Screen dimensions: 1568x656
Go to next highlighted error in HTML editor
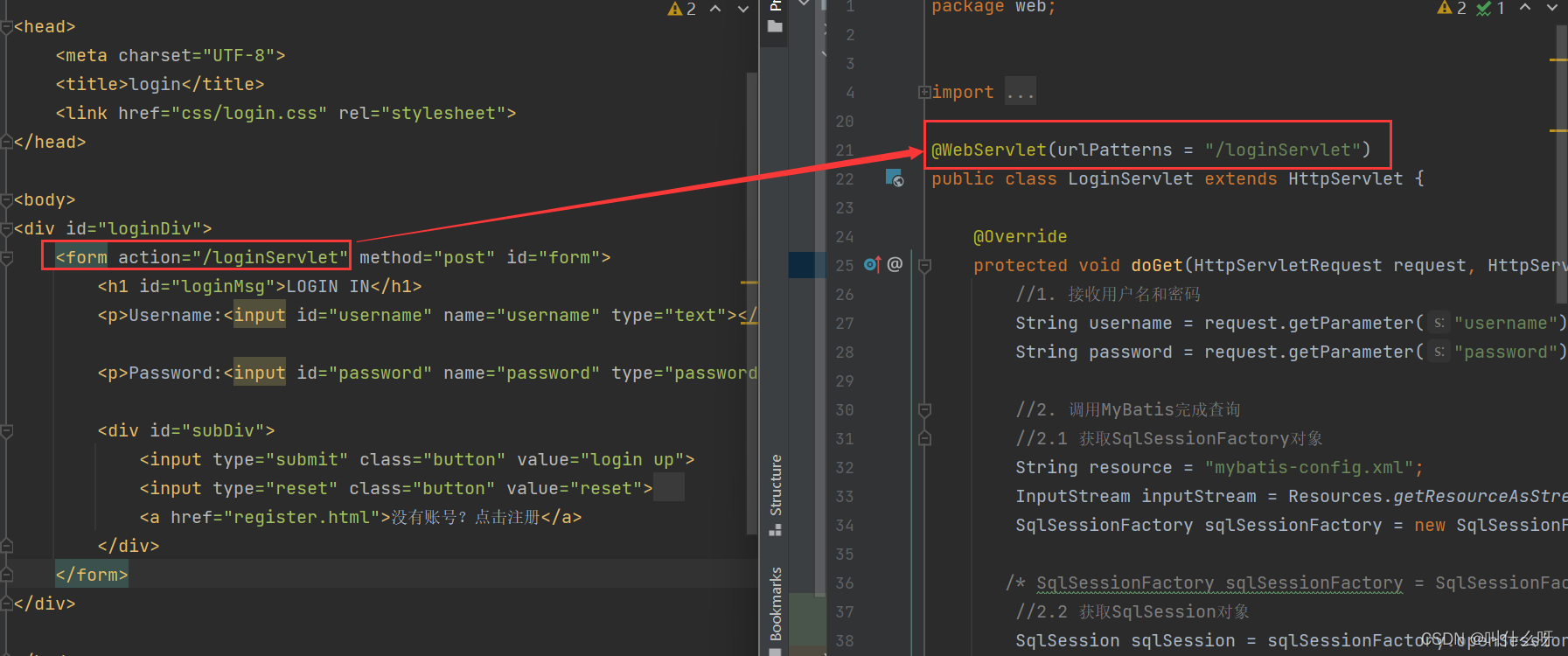click(x=743, y=9)
